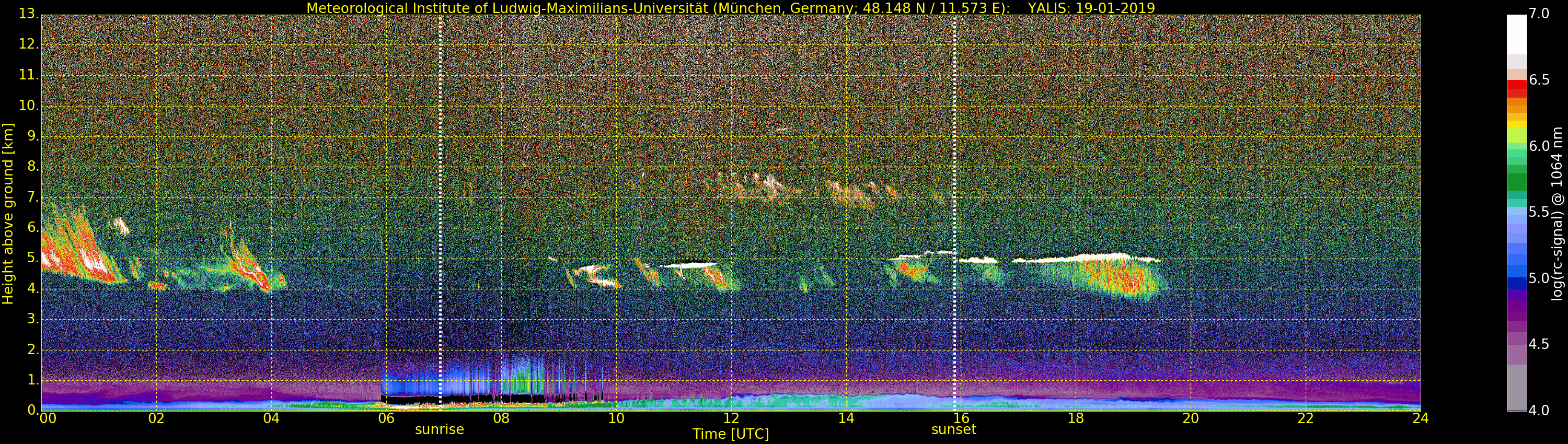Select the 'sunset' label below the time axis

click(954, 429)
